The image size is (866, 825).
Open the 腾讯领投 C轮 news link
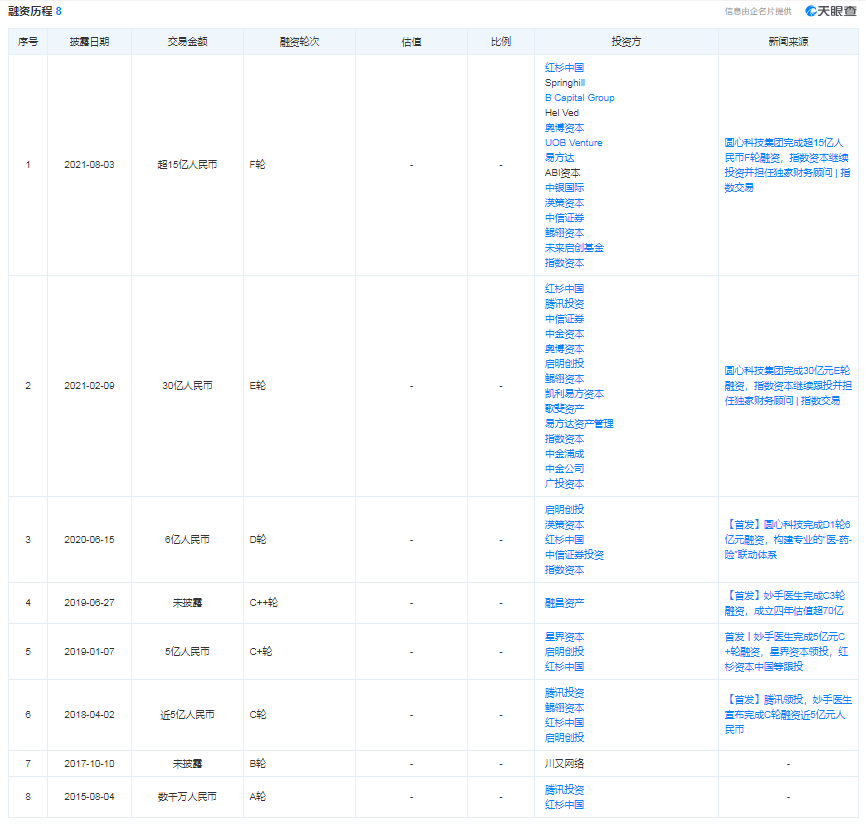[788, 715]
